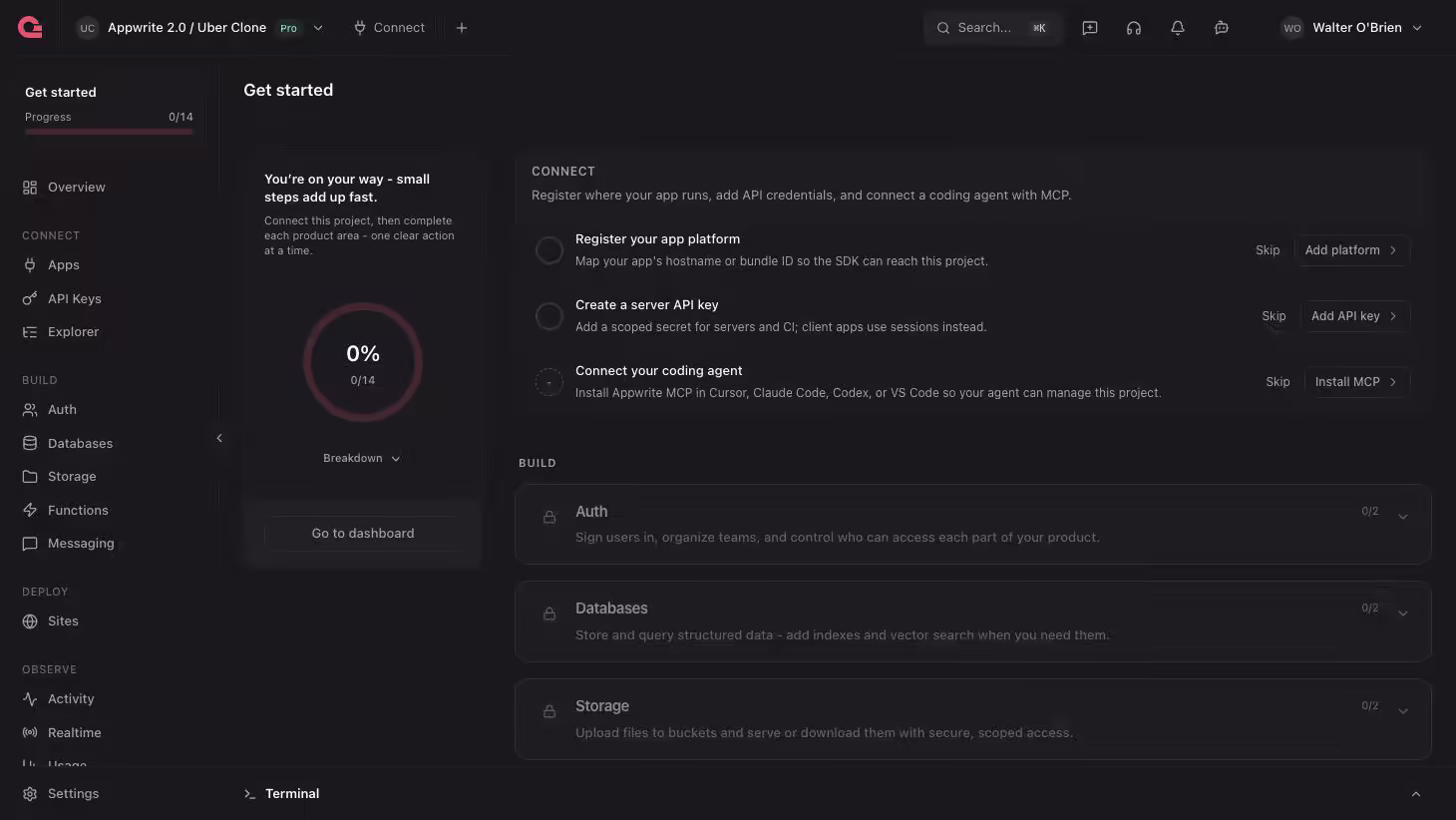Click the sidebar progress bar
The height and width of the screenshot is (820, 1456).
tap(109, 132)
